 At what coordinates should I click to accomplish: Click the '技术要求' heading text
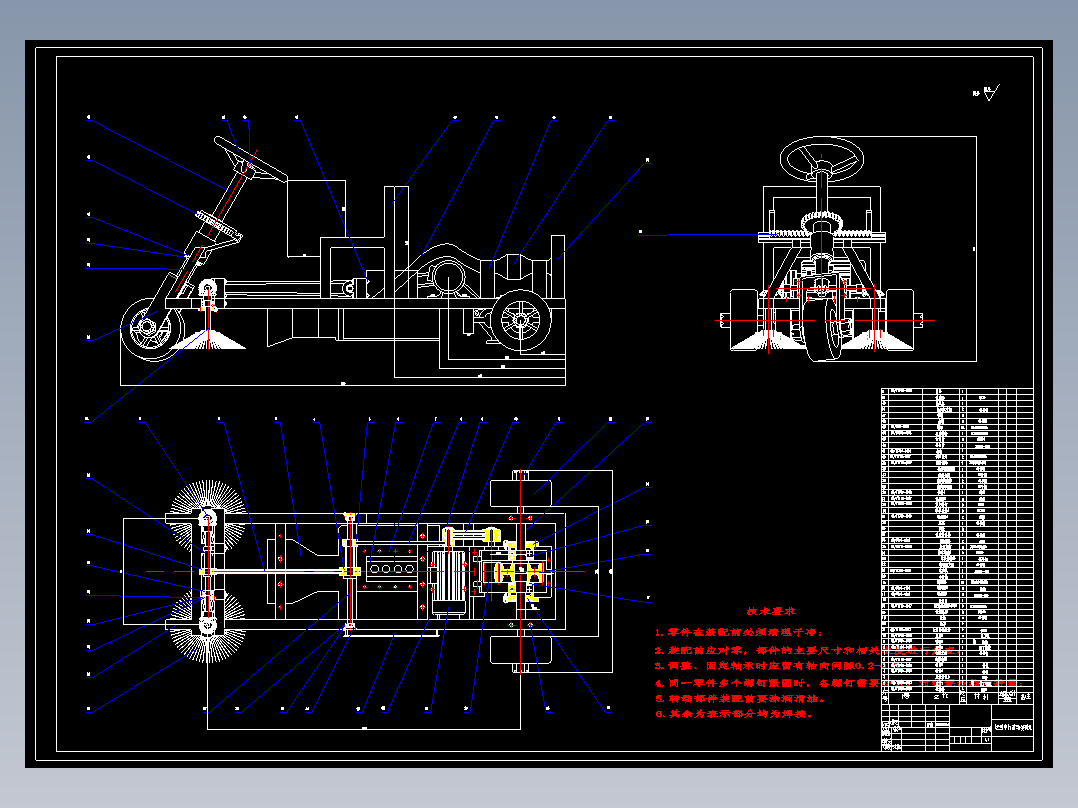pos(771,611)
